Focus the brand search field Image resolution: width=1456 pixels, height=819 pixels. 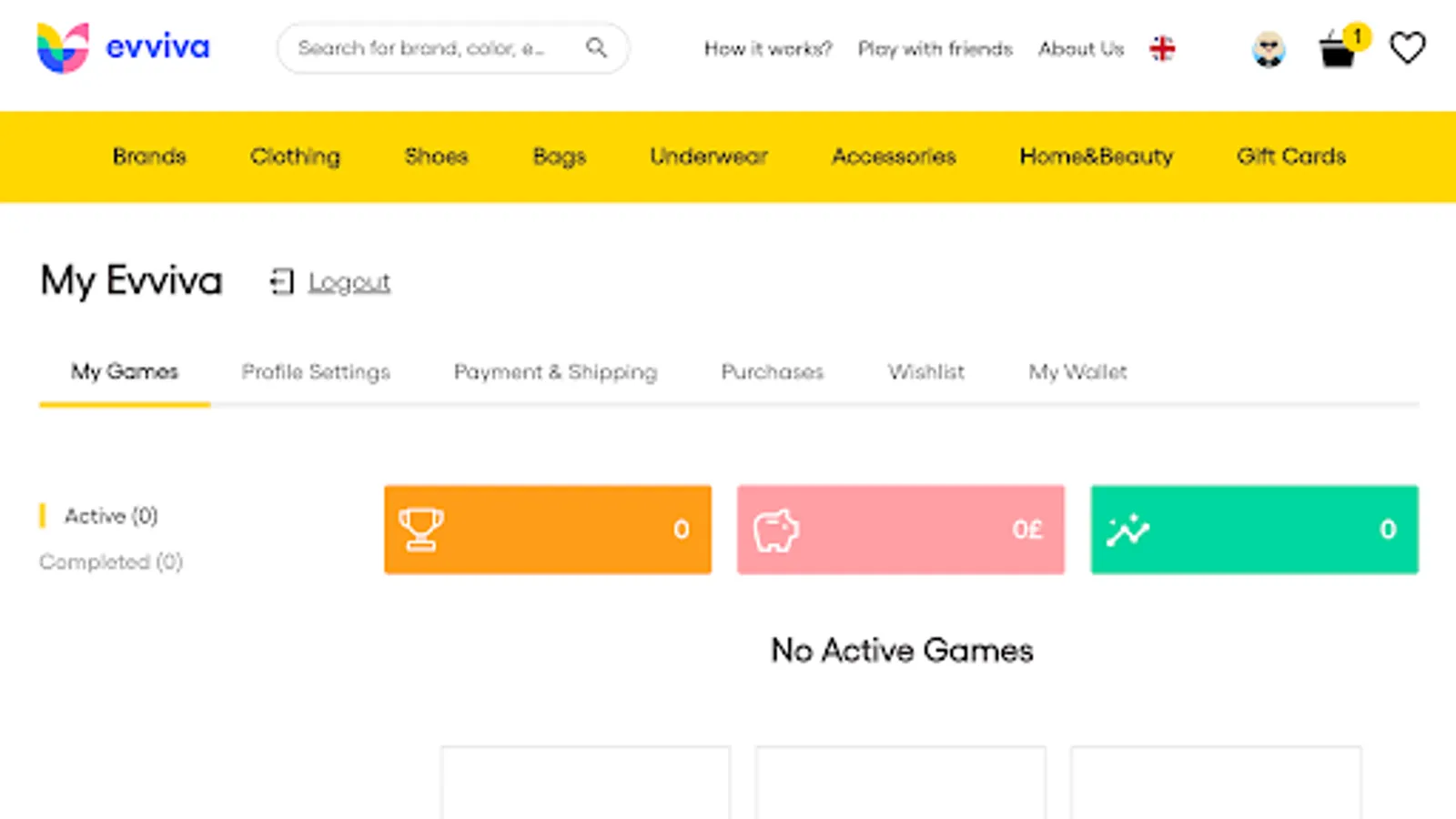click(x=452, y=48)
